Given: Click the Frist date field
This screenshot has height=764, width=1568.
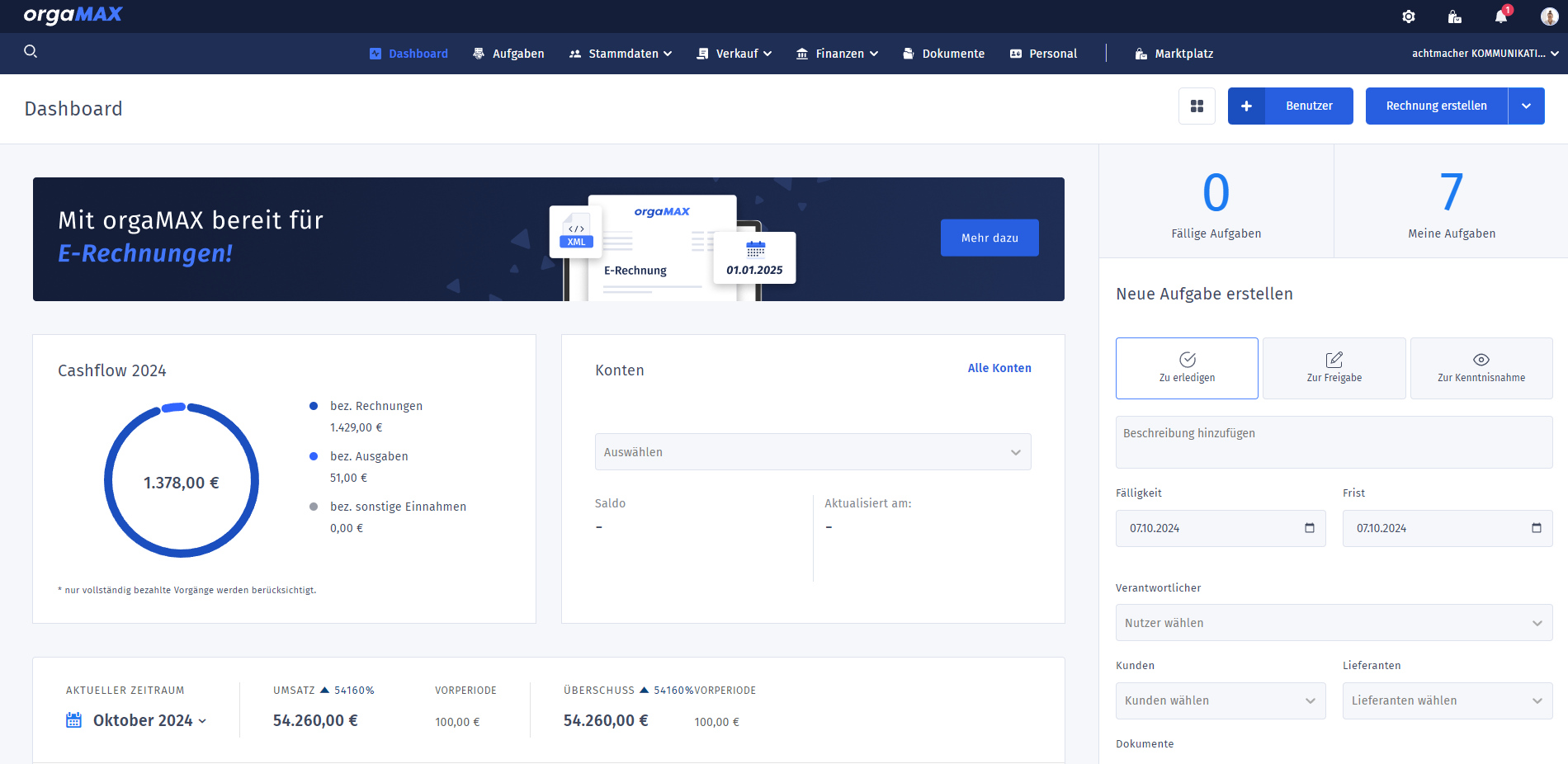Looking at the screenshot, I should pyautogui.click(x=1448, y=528).
